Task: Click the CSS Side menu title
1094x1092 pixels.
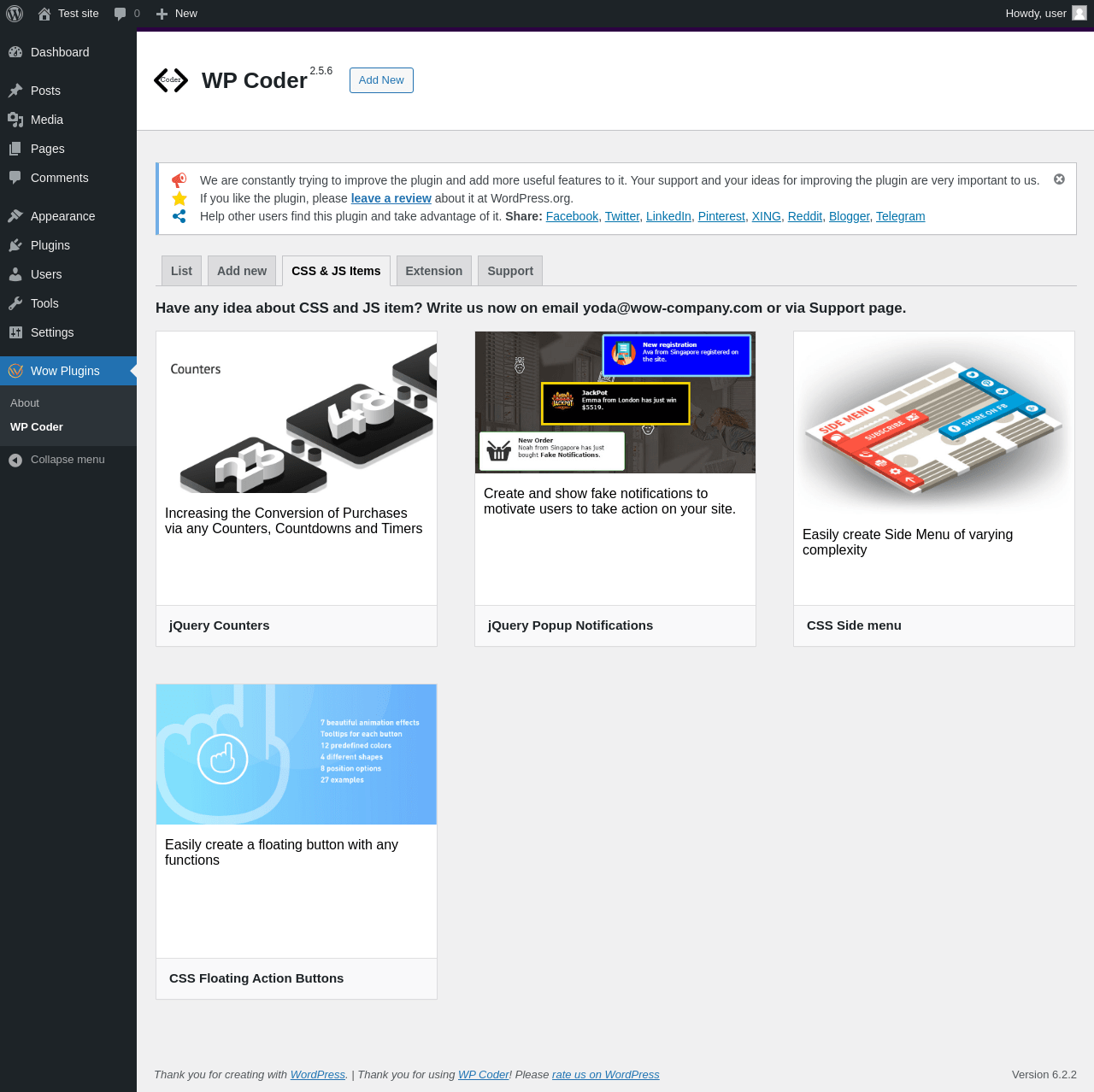Action: click(854, 625)
